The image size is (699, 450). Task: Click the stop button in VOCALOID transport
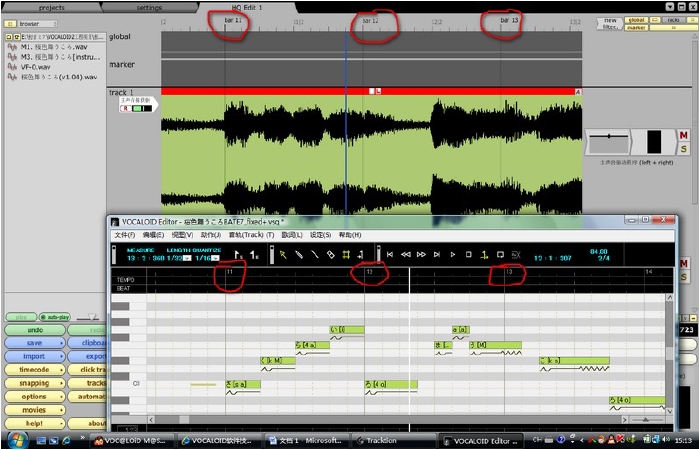[x=469, y=255]
